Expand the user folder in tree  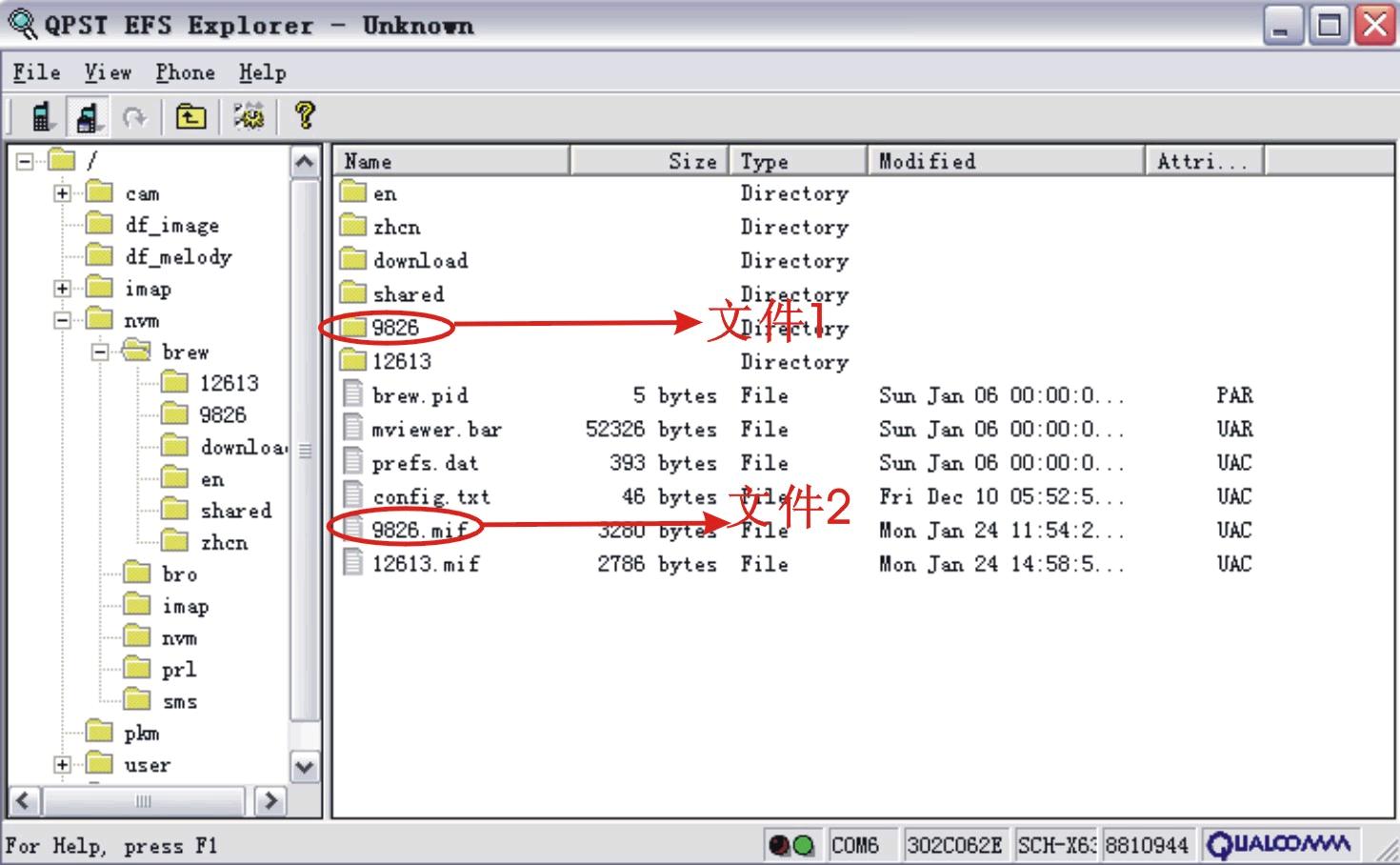coord(62,765)
